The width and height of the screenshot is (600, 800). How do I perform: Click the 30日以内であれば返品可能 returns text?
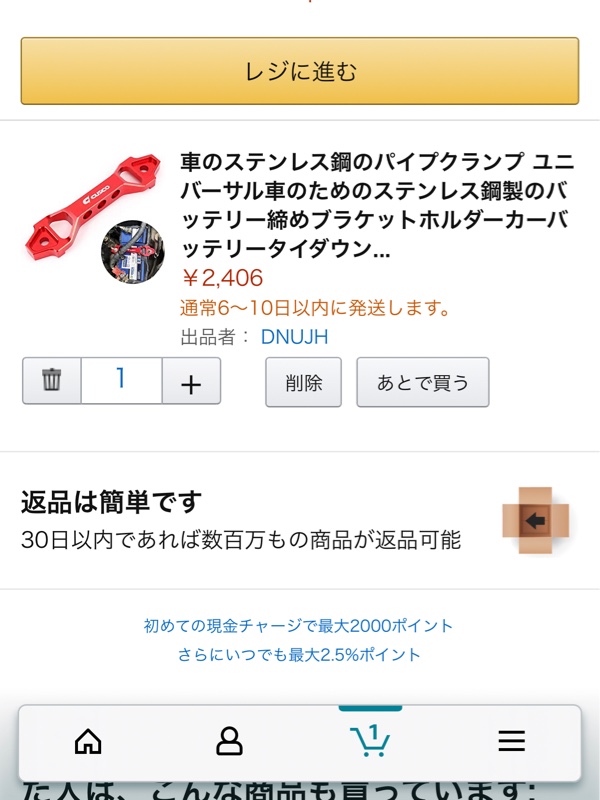(241, 540)
